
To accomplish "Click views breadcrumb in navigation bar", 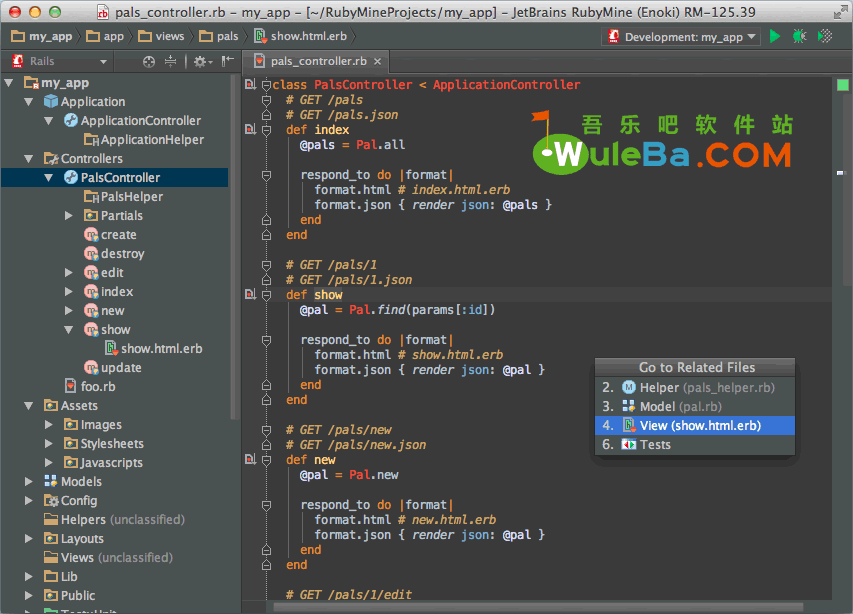I will click(x=162, y=36).
